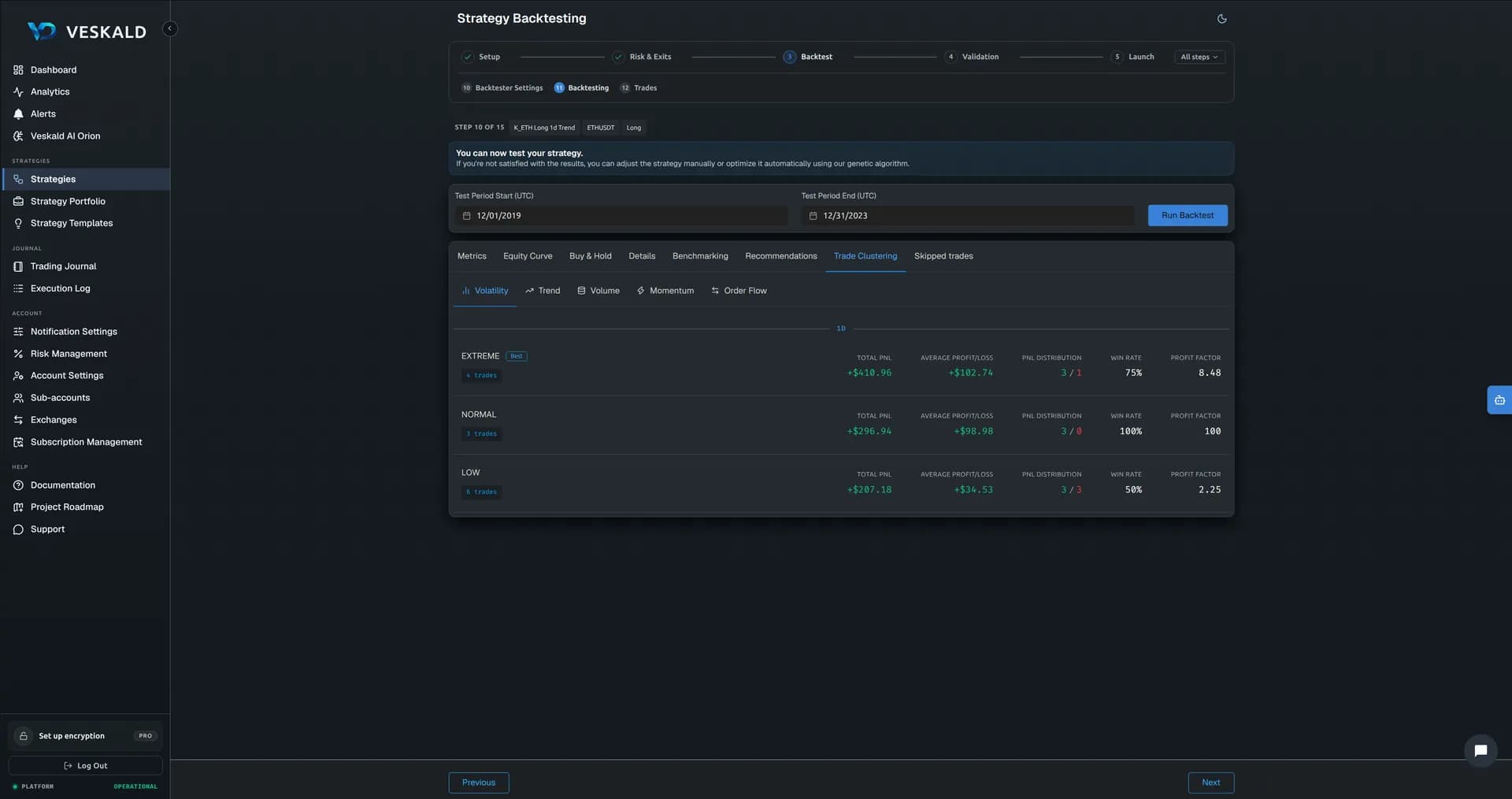Image resolution: width=1512 pixels, height=799 pixels.
Task: Switch to the Benchmarking tab
Action: (x=700, y=256)
